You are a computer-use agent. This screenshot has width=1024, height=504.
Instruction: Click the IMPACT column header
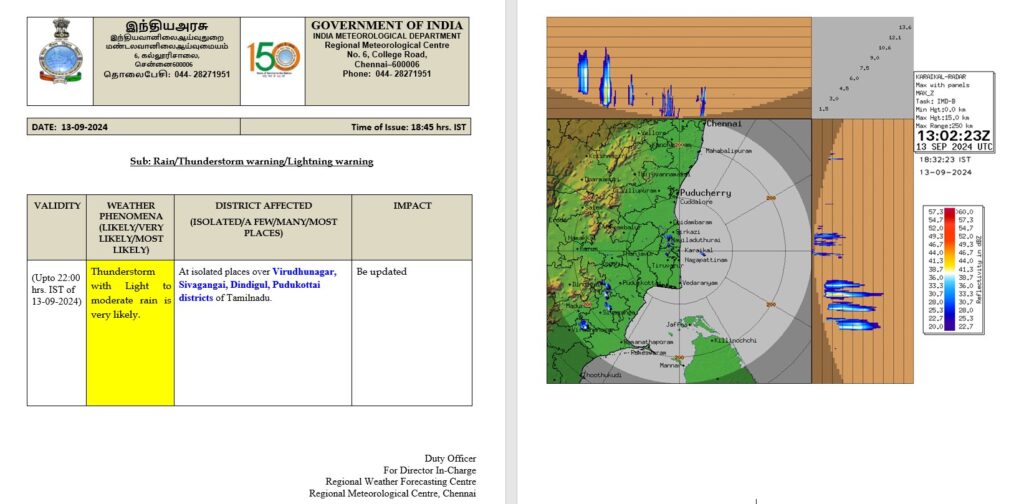411,206
